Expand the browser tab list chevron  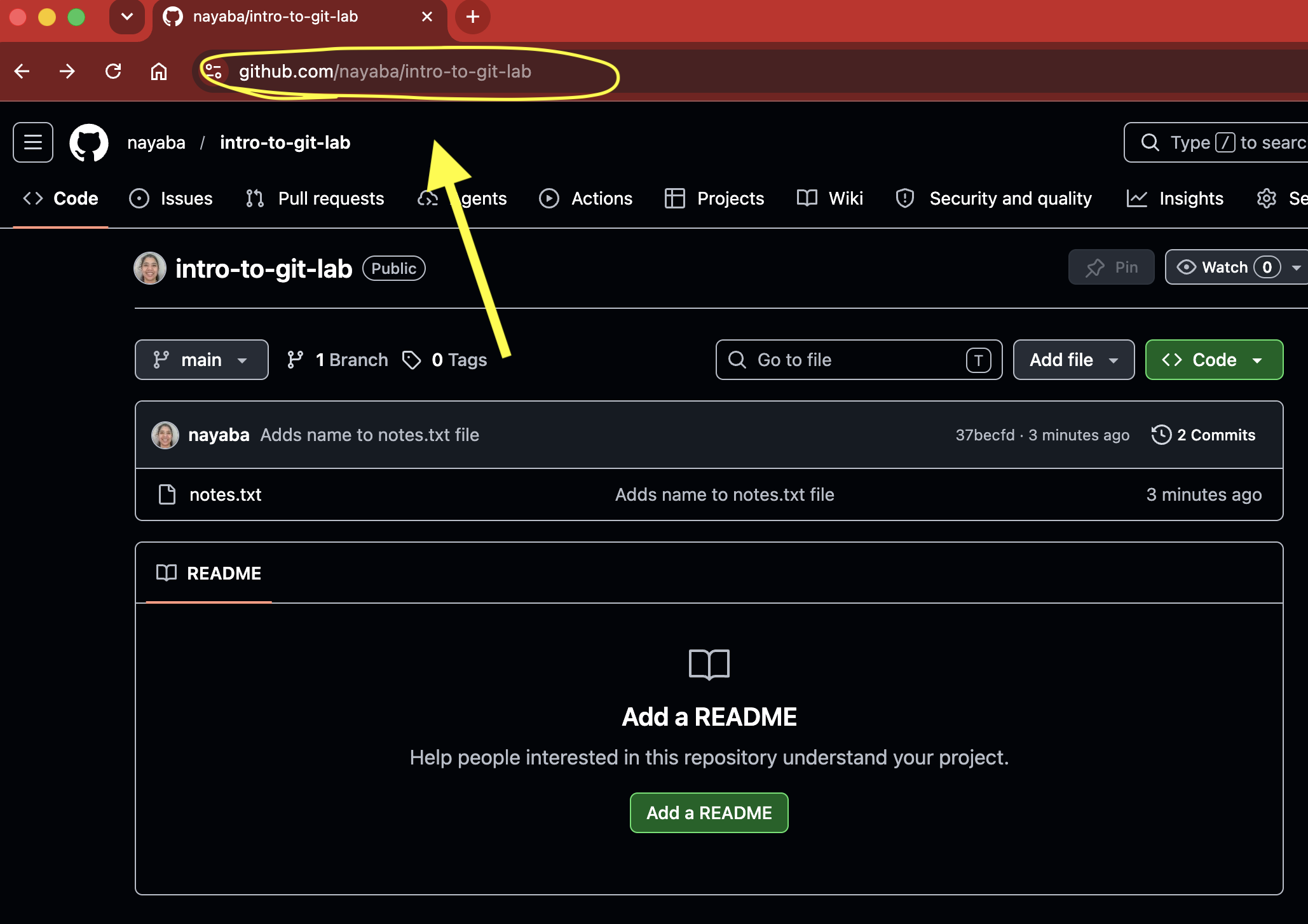point(127,17)
